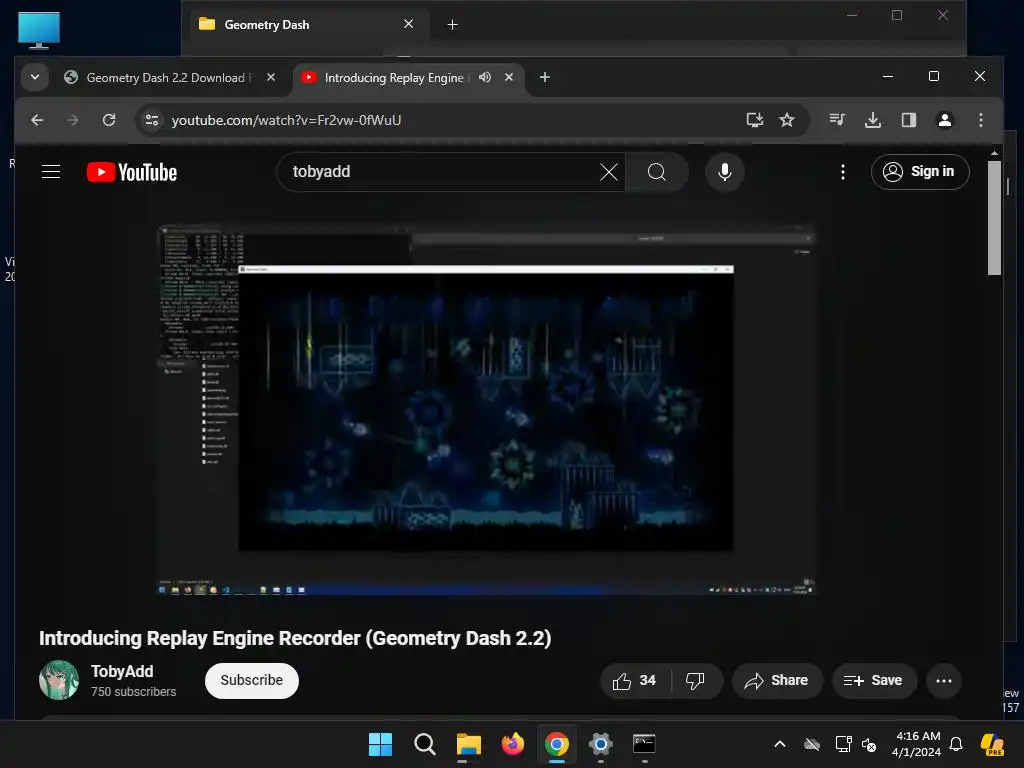The height and width of the screenshot is (768, 1024).
Task: Click the video player to pause
Action: (486, 409)
